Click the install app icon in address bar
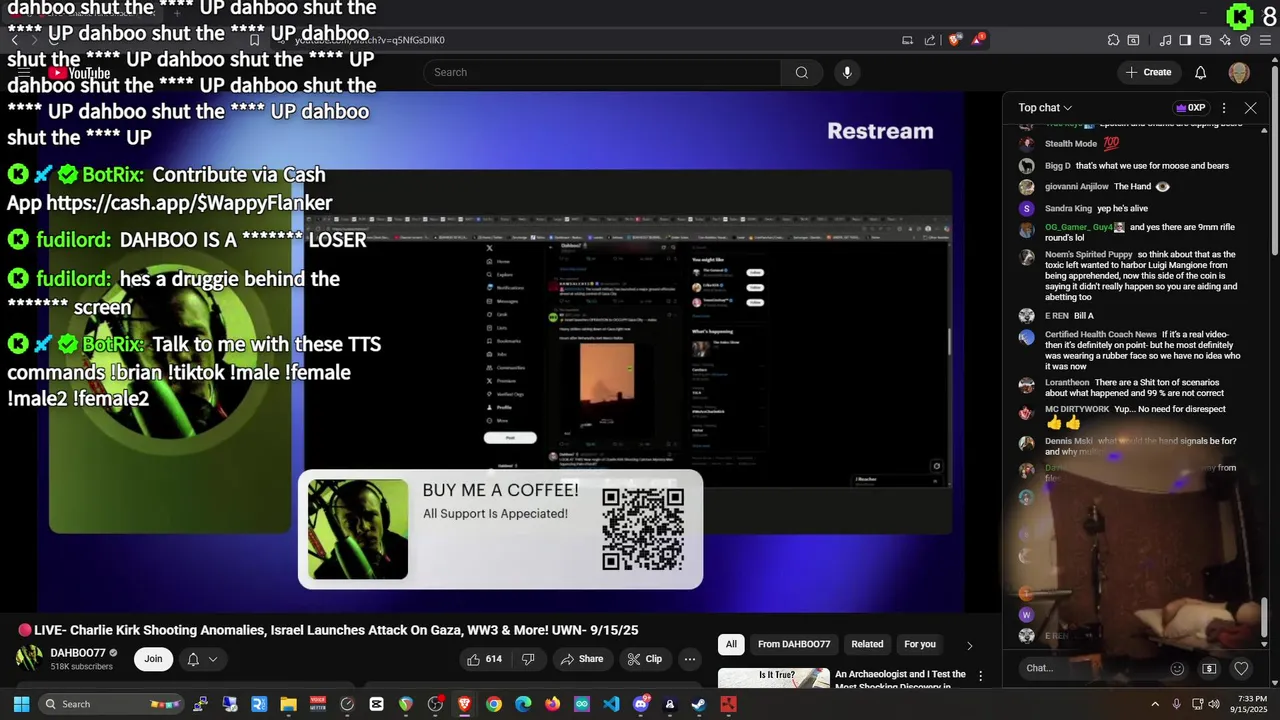This screenshot has width=1280, height=720. click(908, 40)
